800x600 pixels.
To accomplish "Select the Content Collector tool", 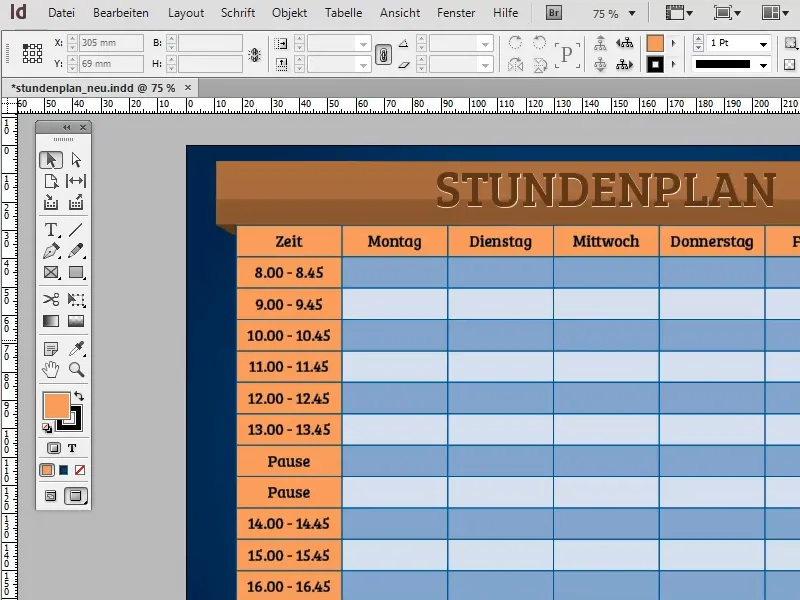I will [x=51, y=203].
